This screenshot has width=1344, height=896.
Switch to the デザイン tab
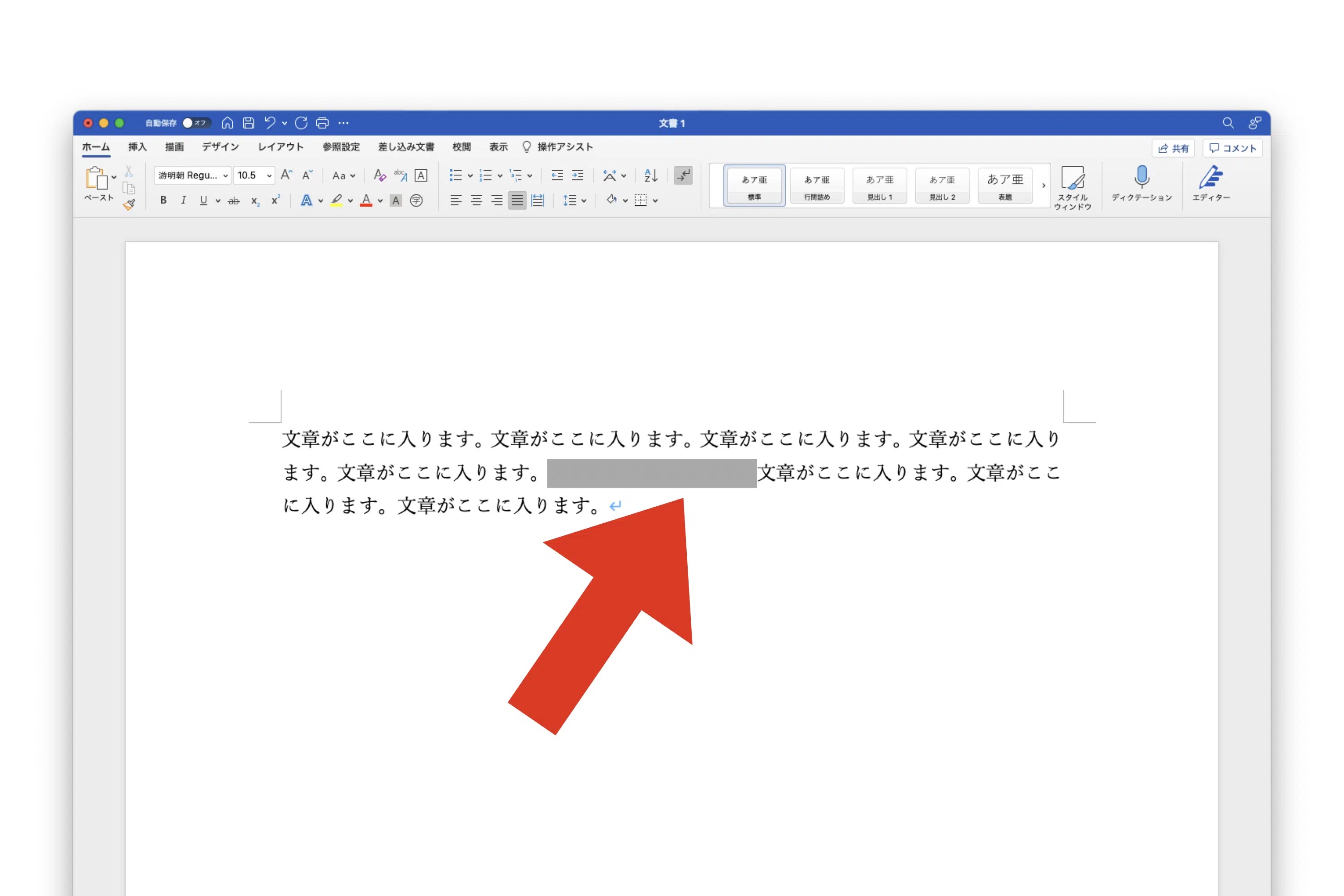[x=220, y=147]
